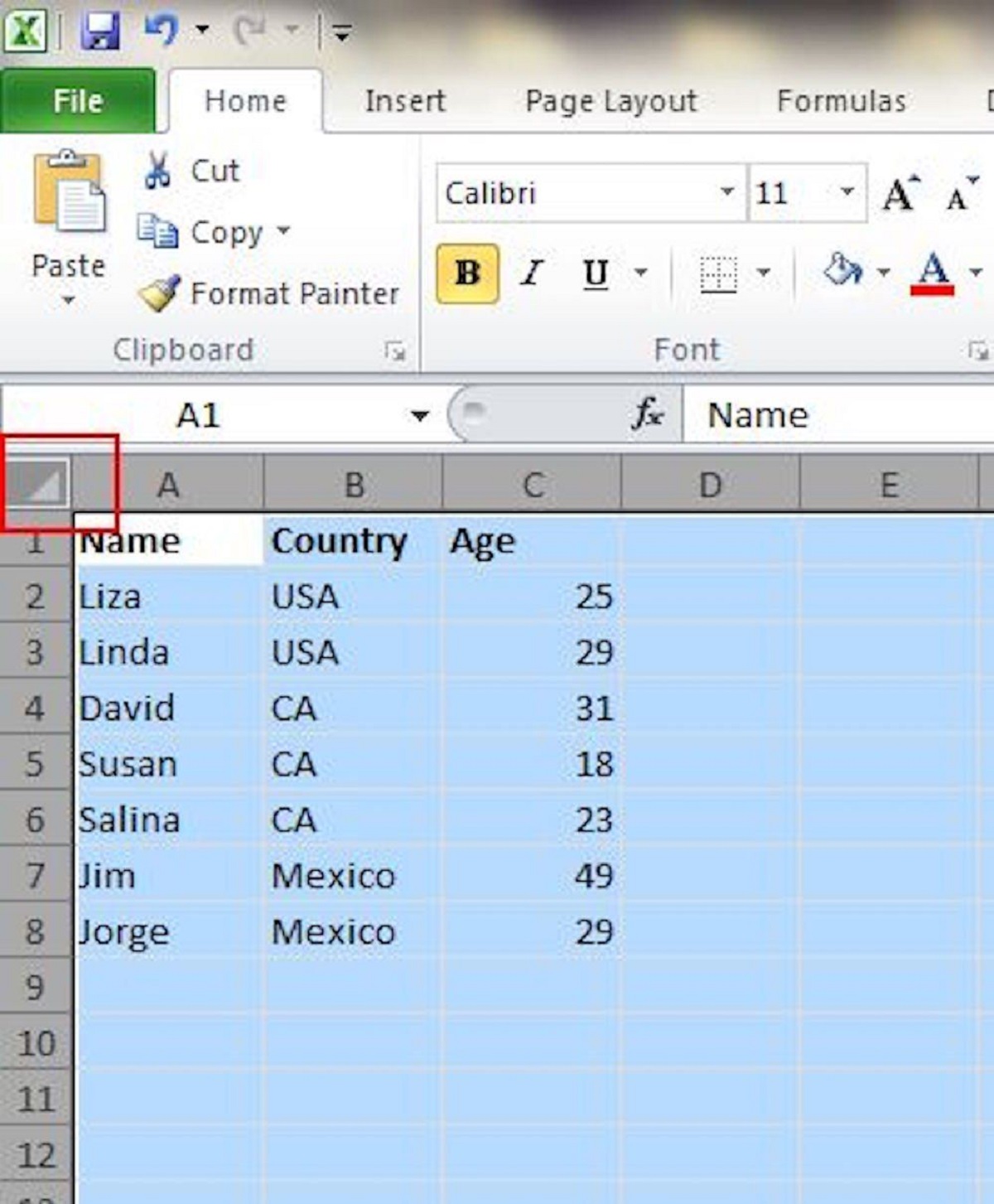Toggle Italic formatting

click(x=532, y=273)
